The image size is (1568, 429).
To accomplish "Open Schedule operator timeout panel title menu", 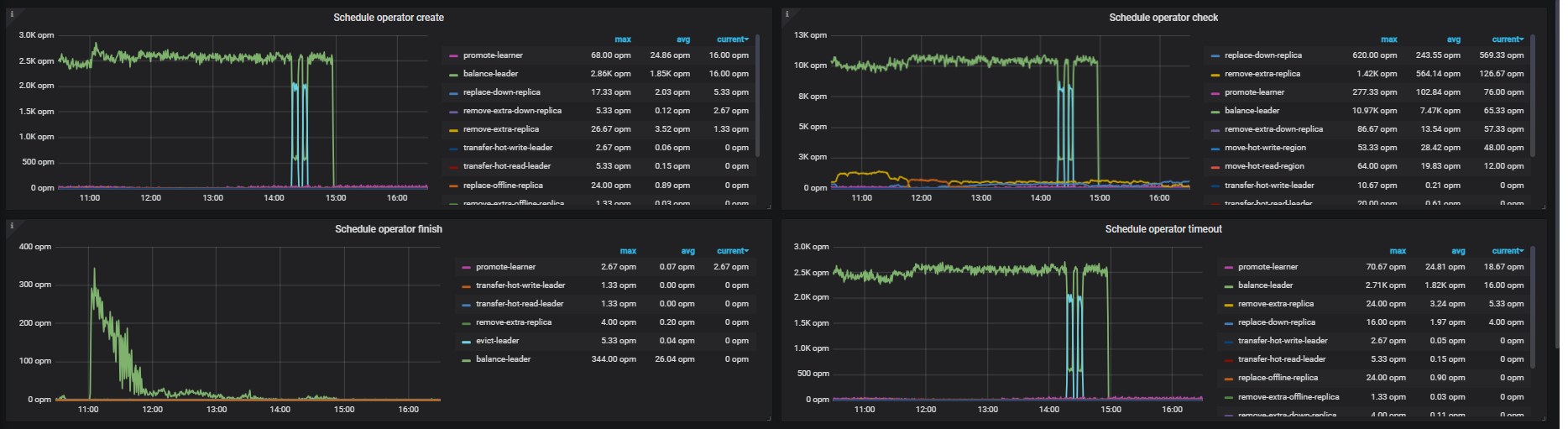I will coord(1163,229).
